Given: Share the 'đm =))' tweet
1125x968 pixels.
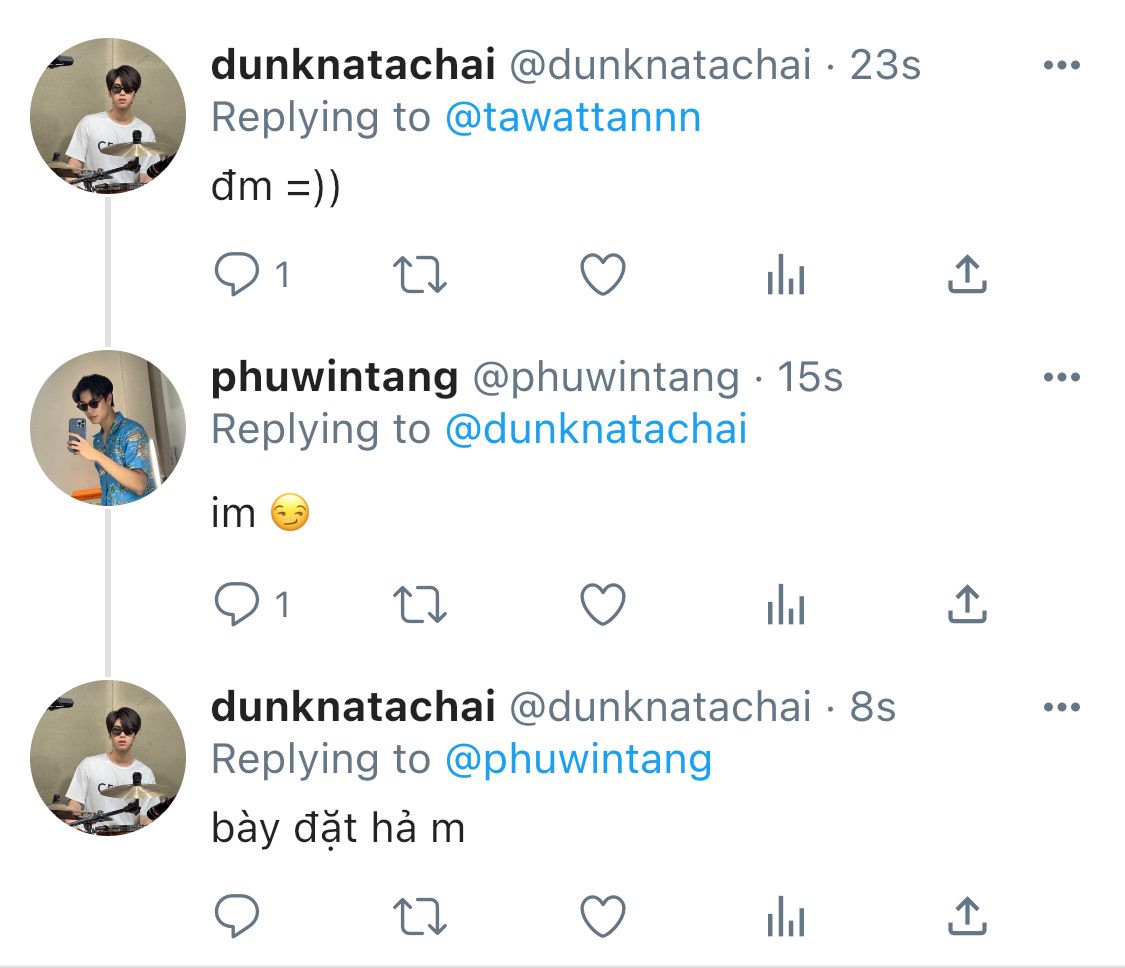Looking at the screenshot, I should [966, 275].
